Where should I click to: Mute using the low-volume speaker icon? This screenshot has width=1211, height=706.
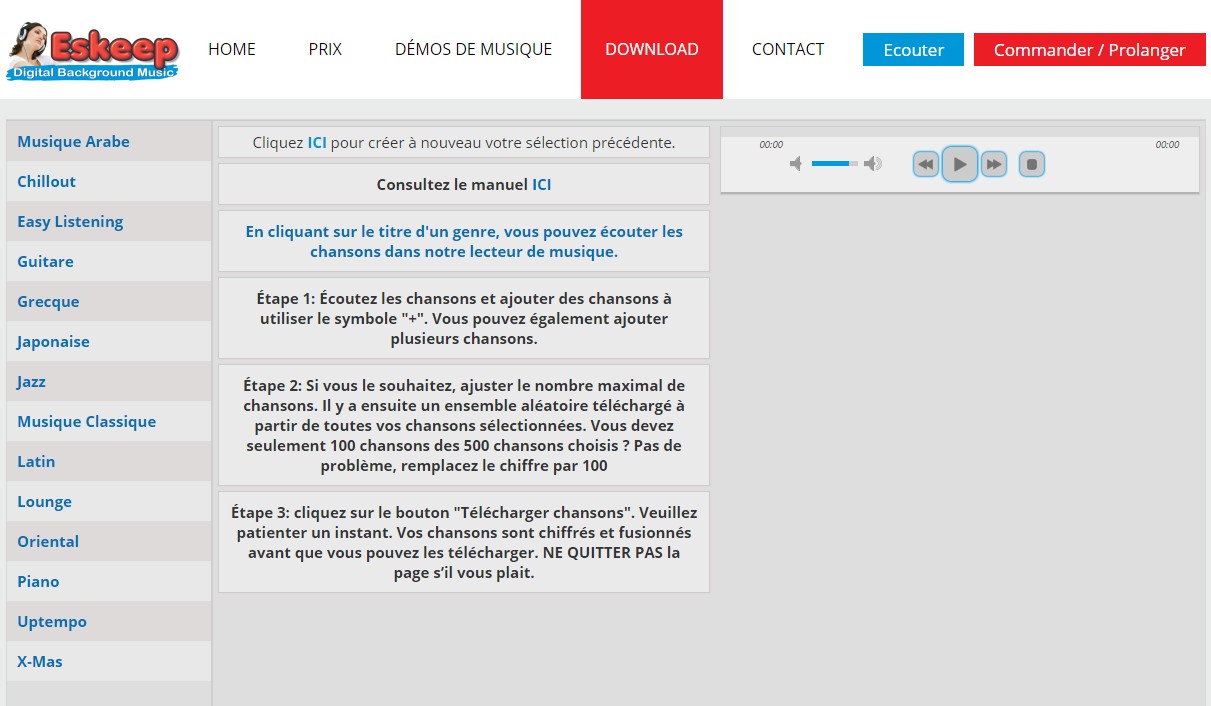coord(796,164)
